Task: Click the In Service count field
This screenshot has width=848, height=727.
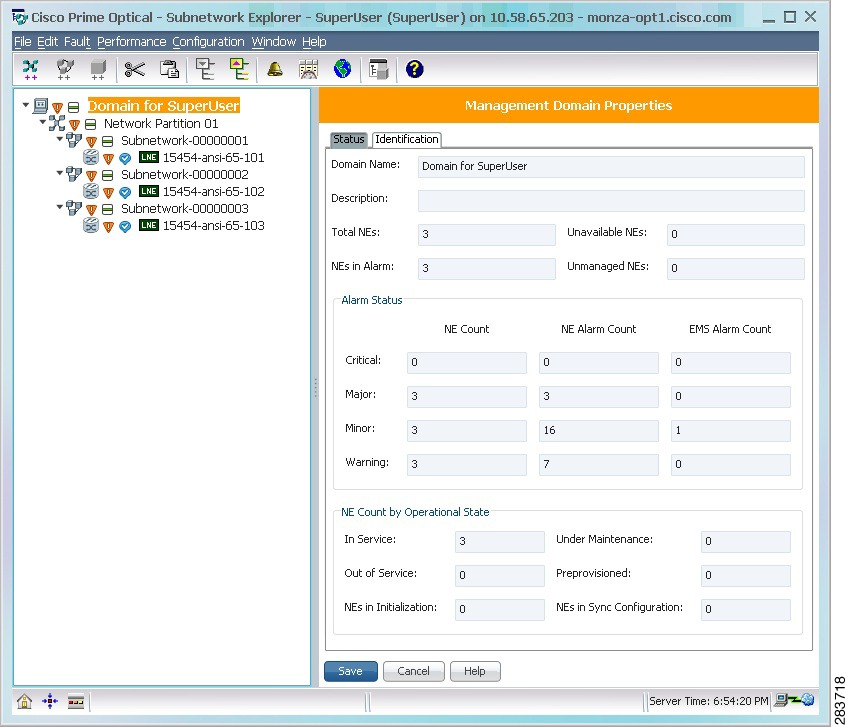Action: tap(500, 541)
